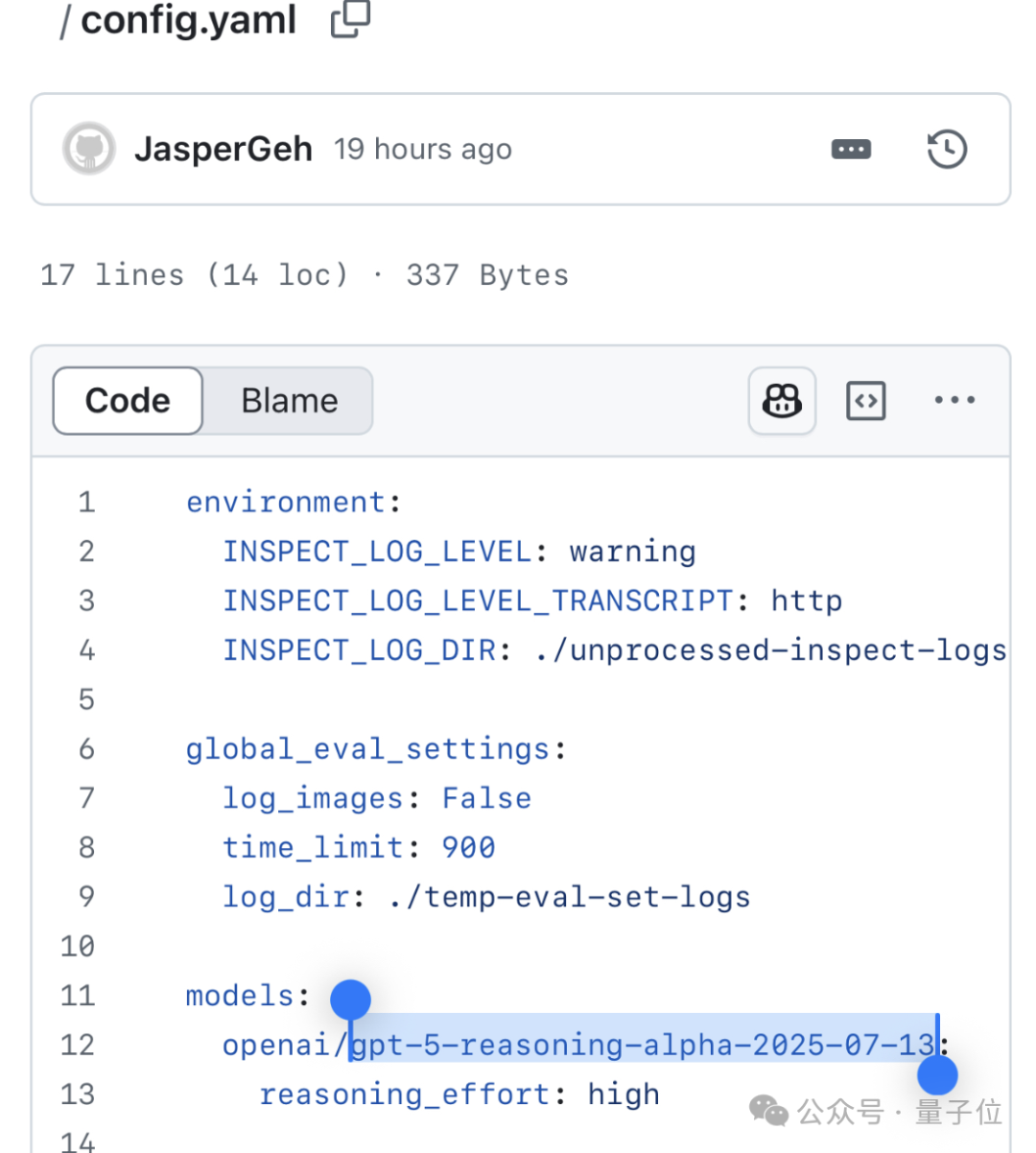Viewport: 1036px width, 1153px height.
Task: Open more file actions menu
Action: click(x=954, y=401)
